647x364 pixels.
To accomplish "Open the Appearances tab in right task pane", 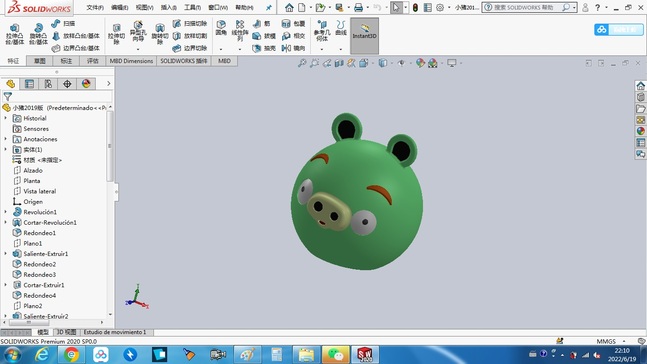I will click(640, 131).
